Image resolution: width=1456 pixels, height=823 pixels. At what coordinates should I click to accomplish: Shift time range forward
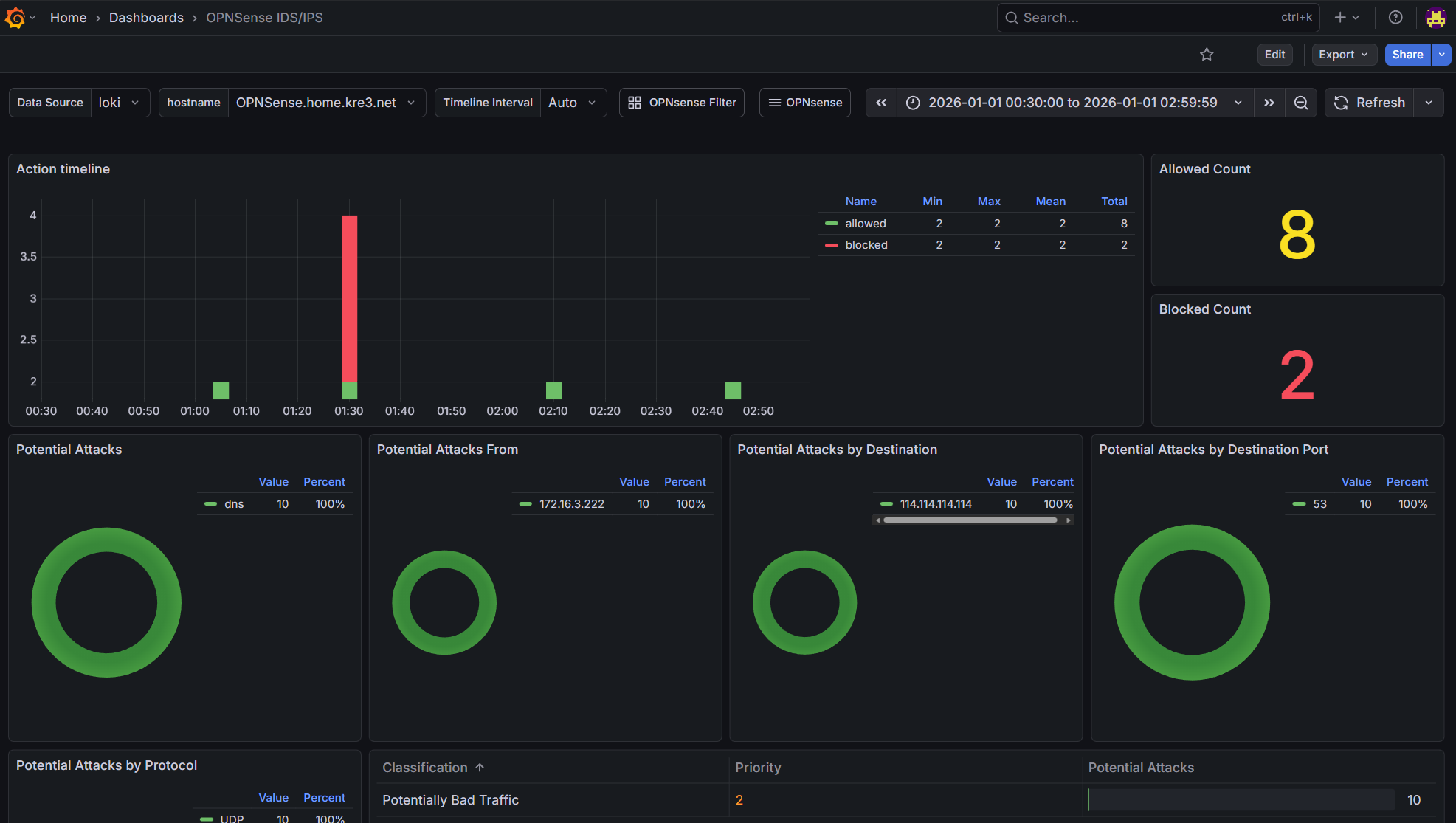tap(1269, 103)
